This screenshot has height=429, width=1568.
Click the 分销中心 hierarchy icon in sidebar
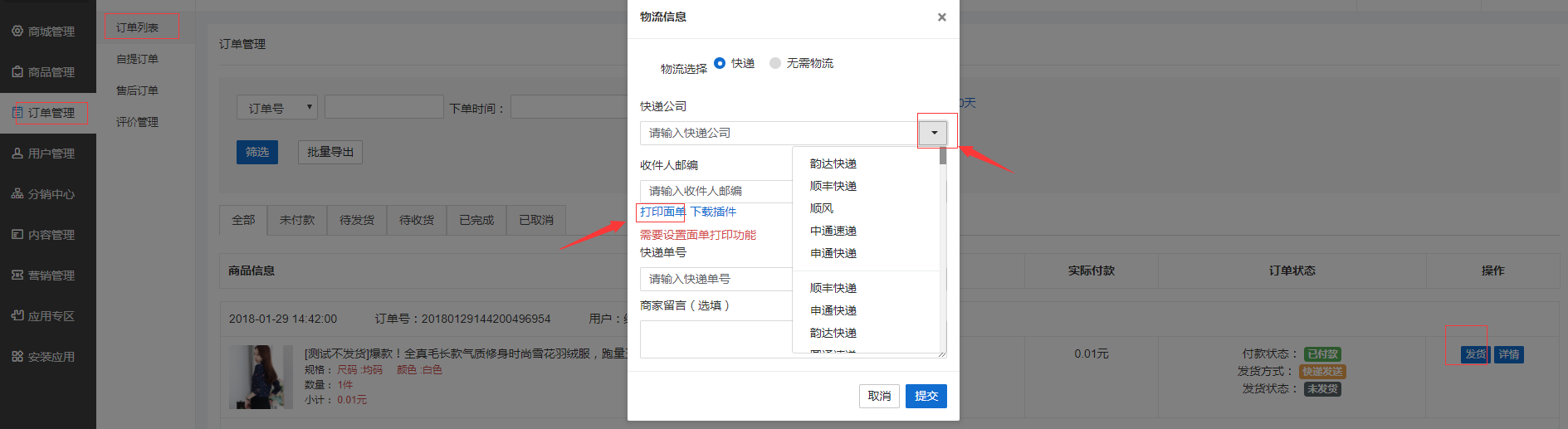click(x=17, y=193)
